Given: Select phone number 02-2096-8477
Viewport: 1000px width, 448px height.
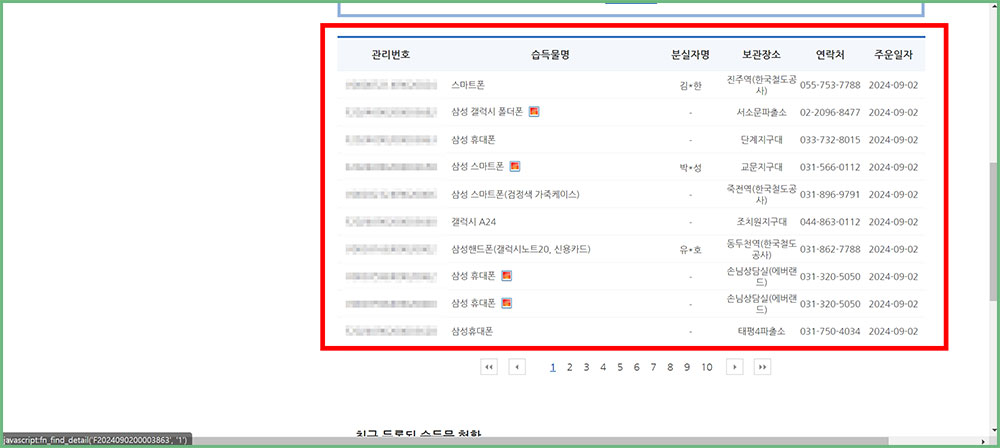Looking at the screenshot, I should (830, 112).
